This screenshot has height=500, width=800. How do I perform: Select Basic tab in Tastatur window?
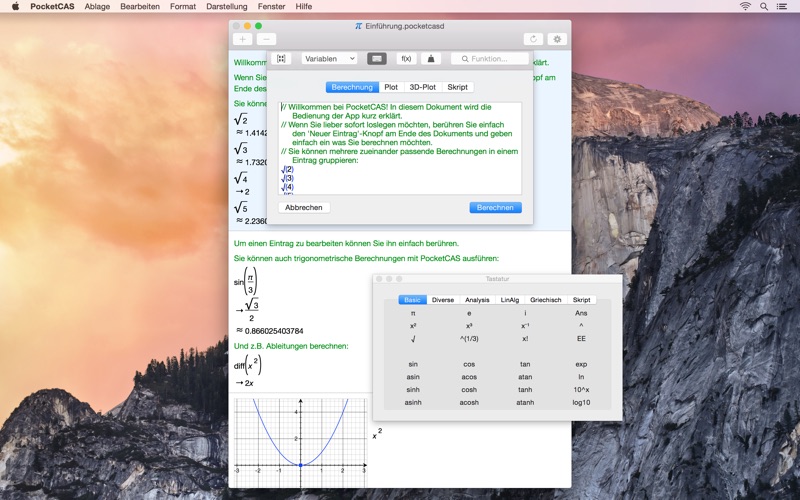point(412,300)
